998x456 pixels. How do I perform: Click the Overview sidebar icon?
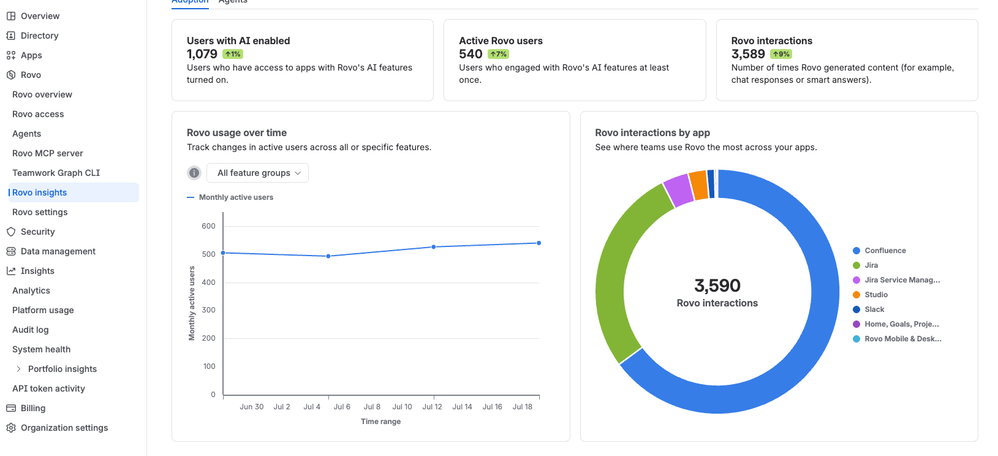coord(11,16)
